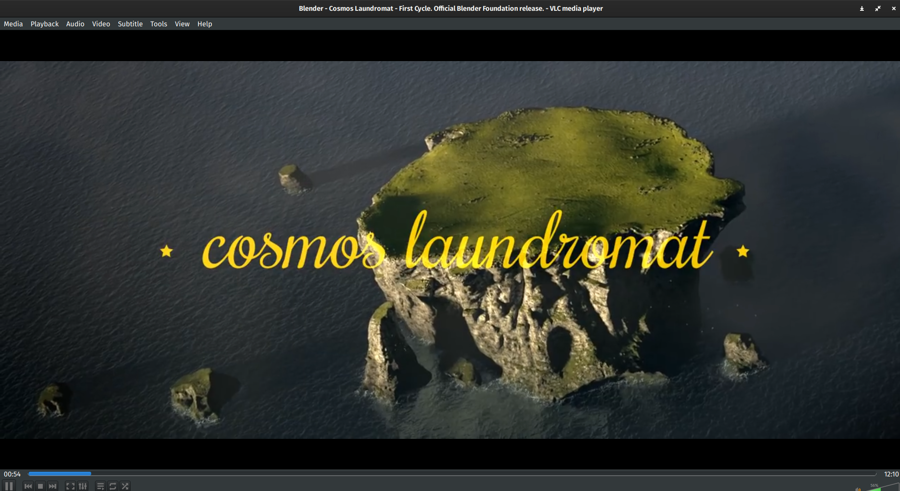
Task: Open the Help menu
Action: tap(205, 24)
